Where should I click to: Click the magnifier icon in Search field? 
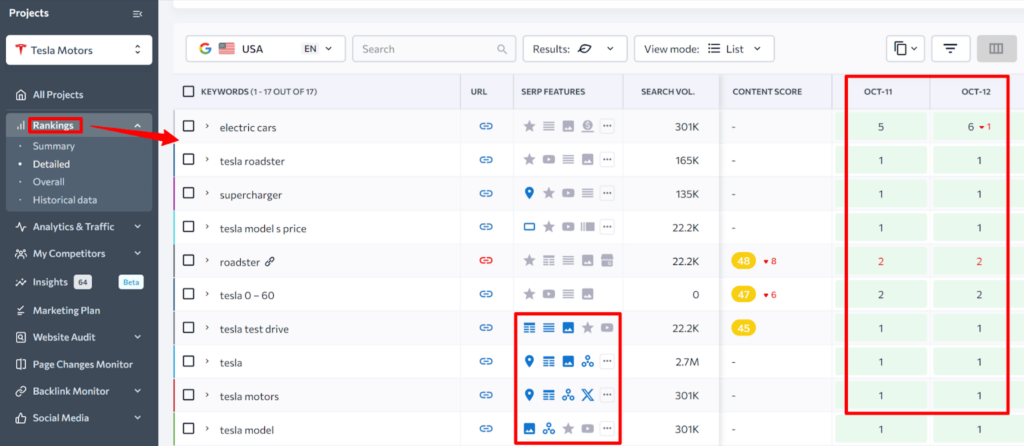[502, 49]
